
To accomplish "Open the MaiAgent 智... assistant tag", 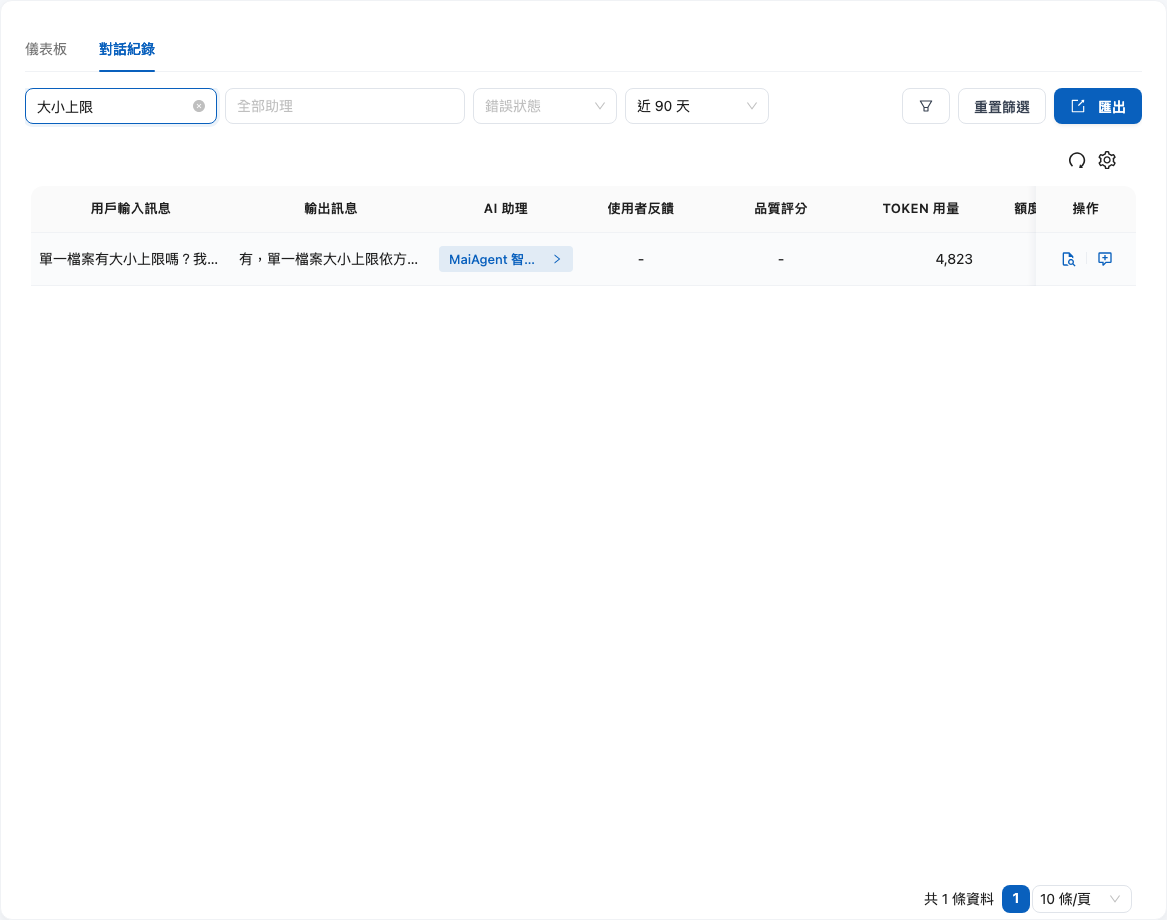I will [505, 259].
